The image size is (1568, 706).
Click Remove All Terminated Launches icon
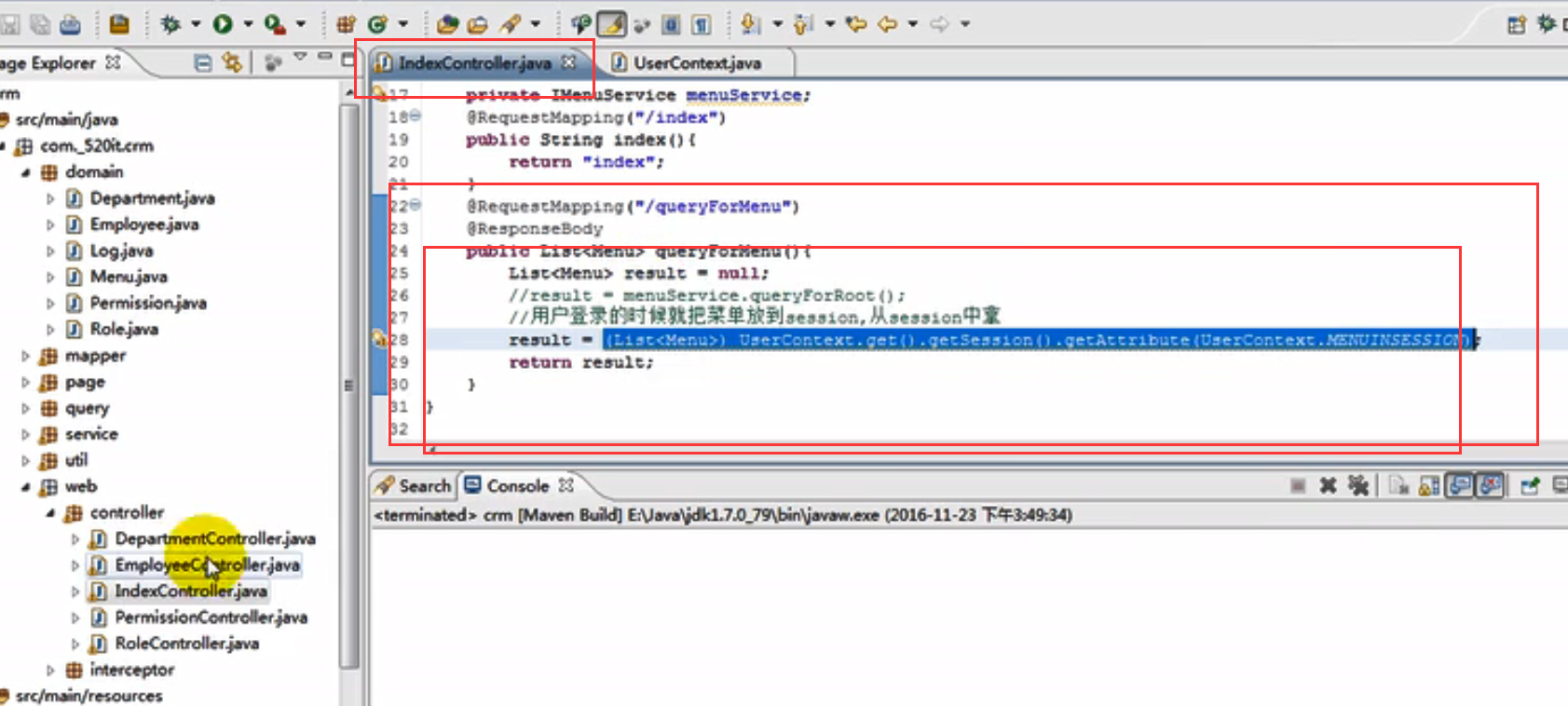[1358, 485]
